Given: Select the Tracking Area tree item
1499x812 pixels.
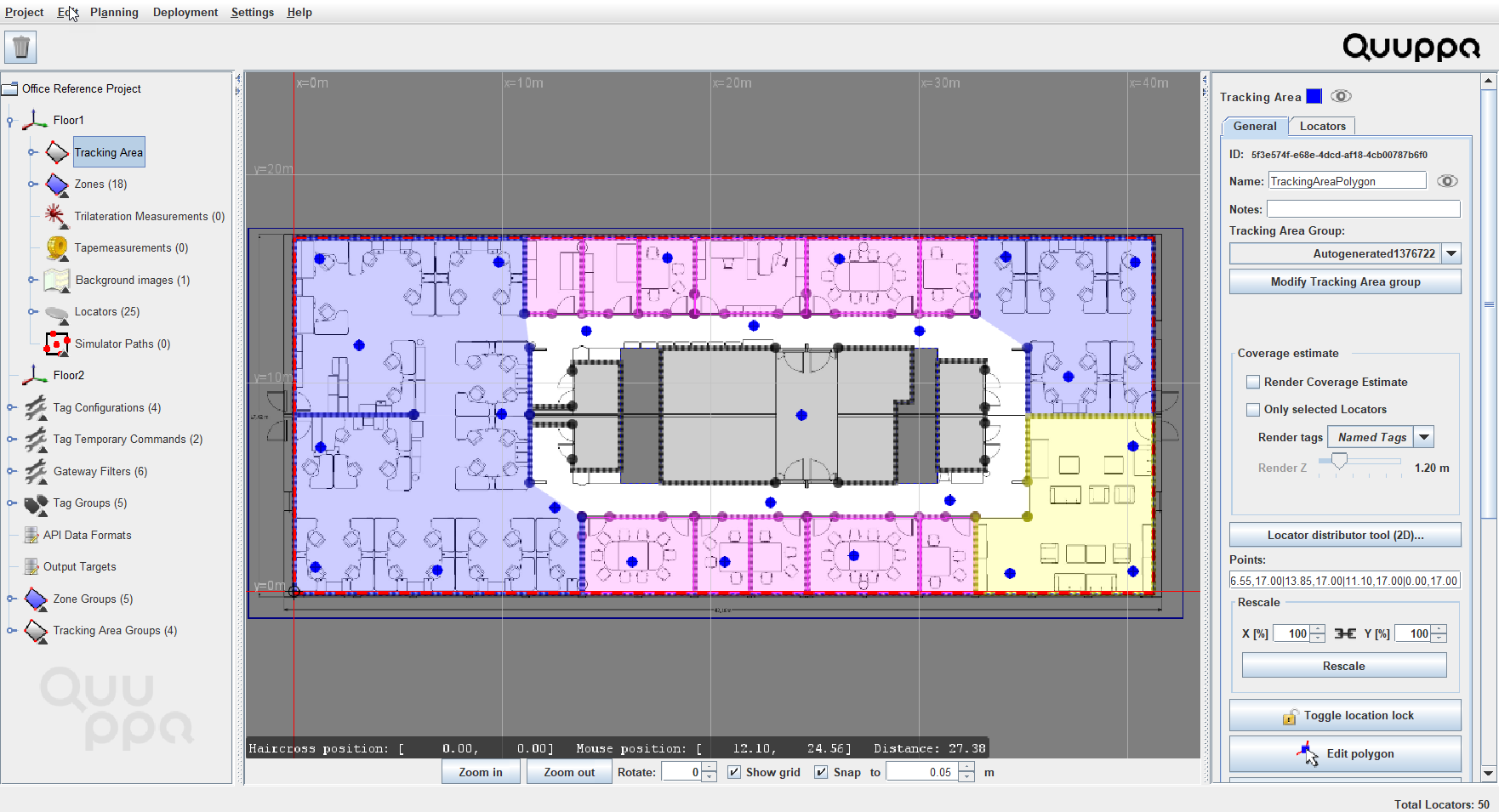Looking at the screenshot, I should pyautogui.click(x=109, y=152).
